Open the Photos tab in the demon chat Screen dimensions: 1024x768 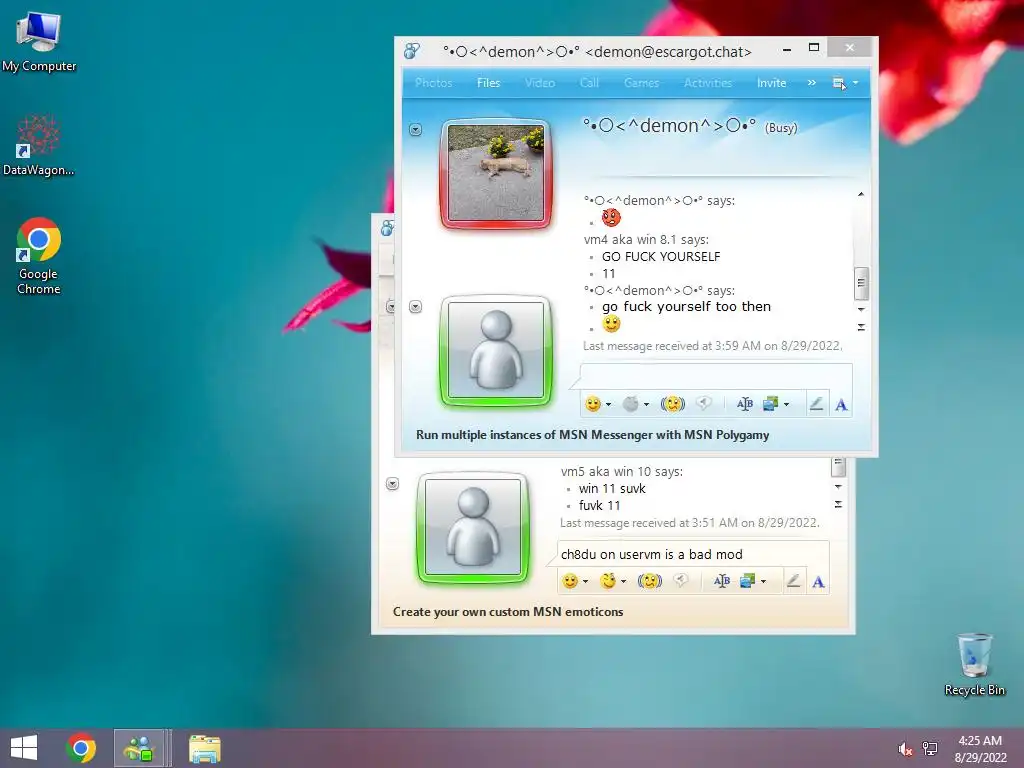pos(434,83)
